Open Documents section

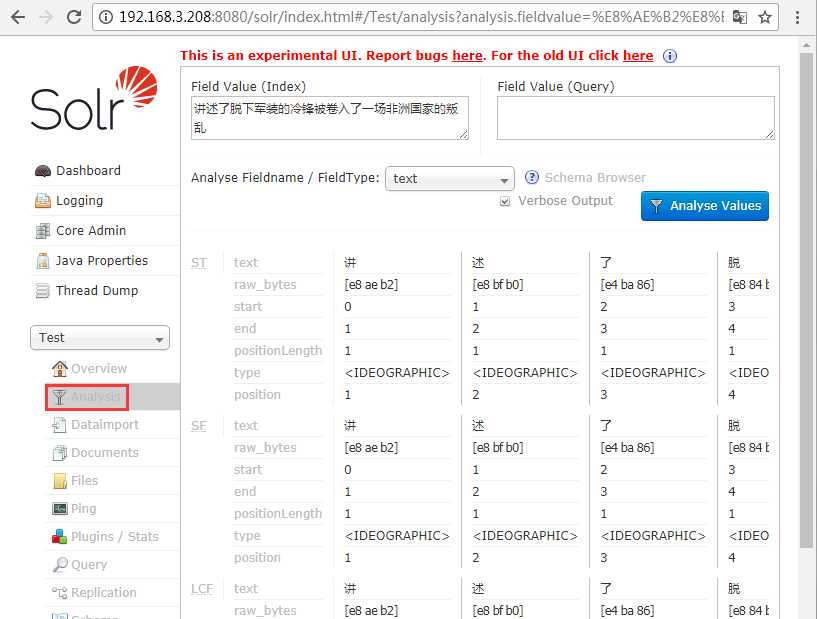pyautogui.click(x=105, y=452)
